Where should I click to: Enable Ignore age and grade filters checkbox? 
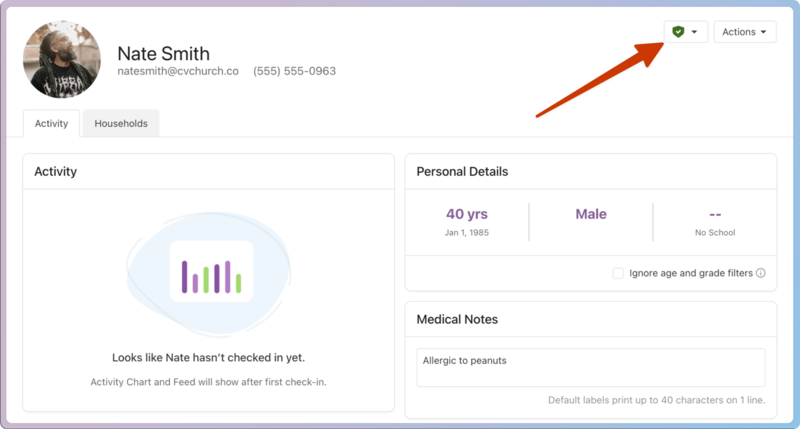tap(618, 273)
